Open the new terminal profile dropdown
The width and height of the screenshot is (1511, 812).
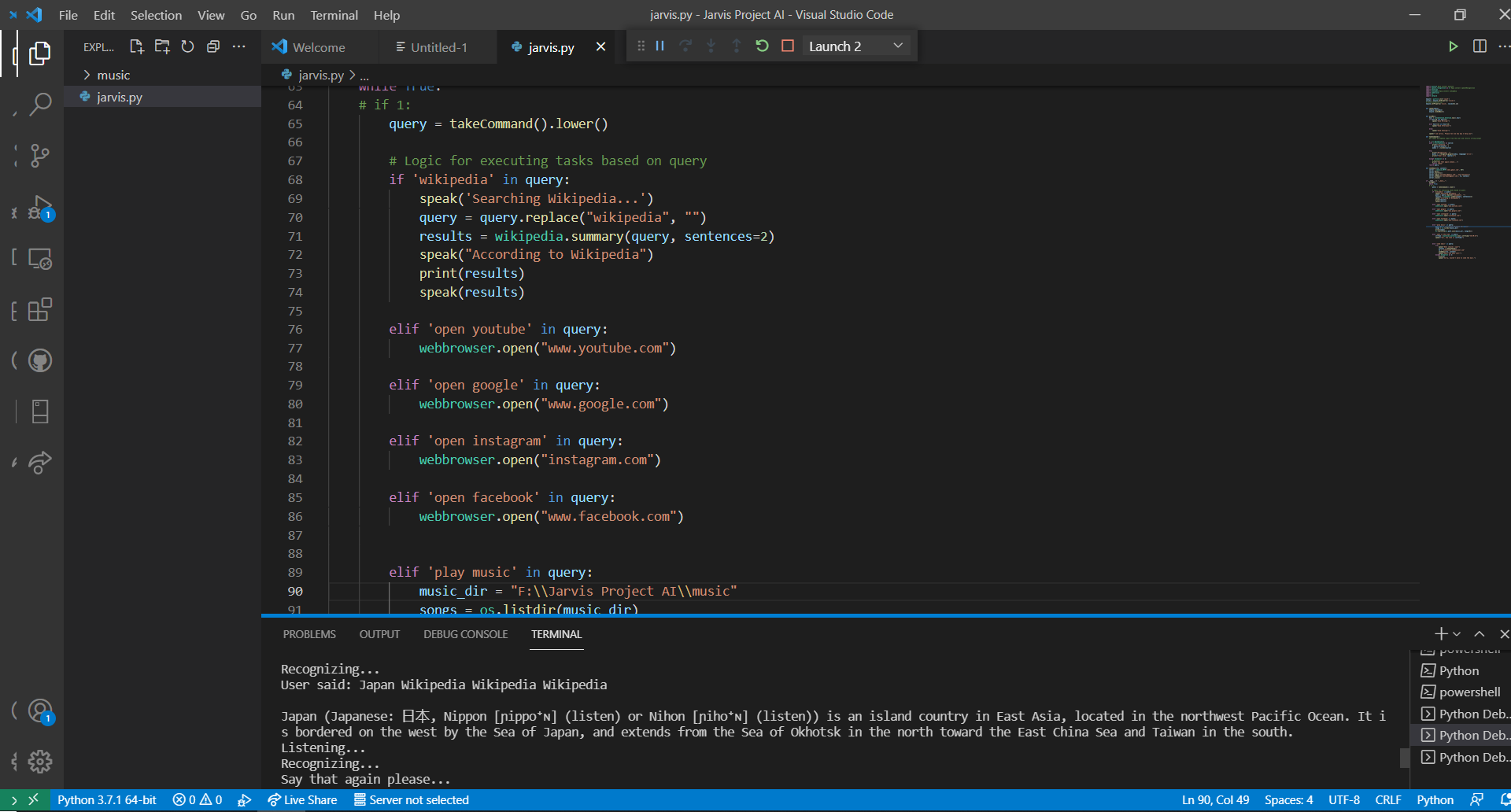click(x=1457, y=633)
